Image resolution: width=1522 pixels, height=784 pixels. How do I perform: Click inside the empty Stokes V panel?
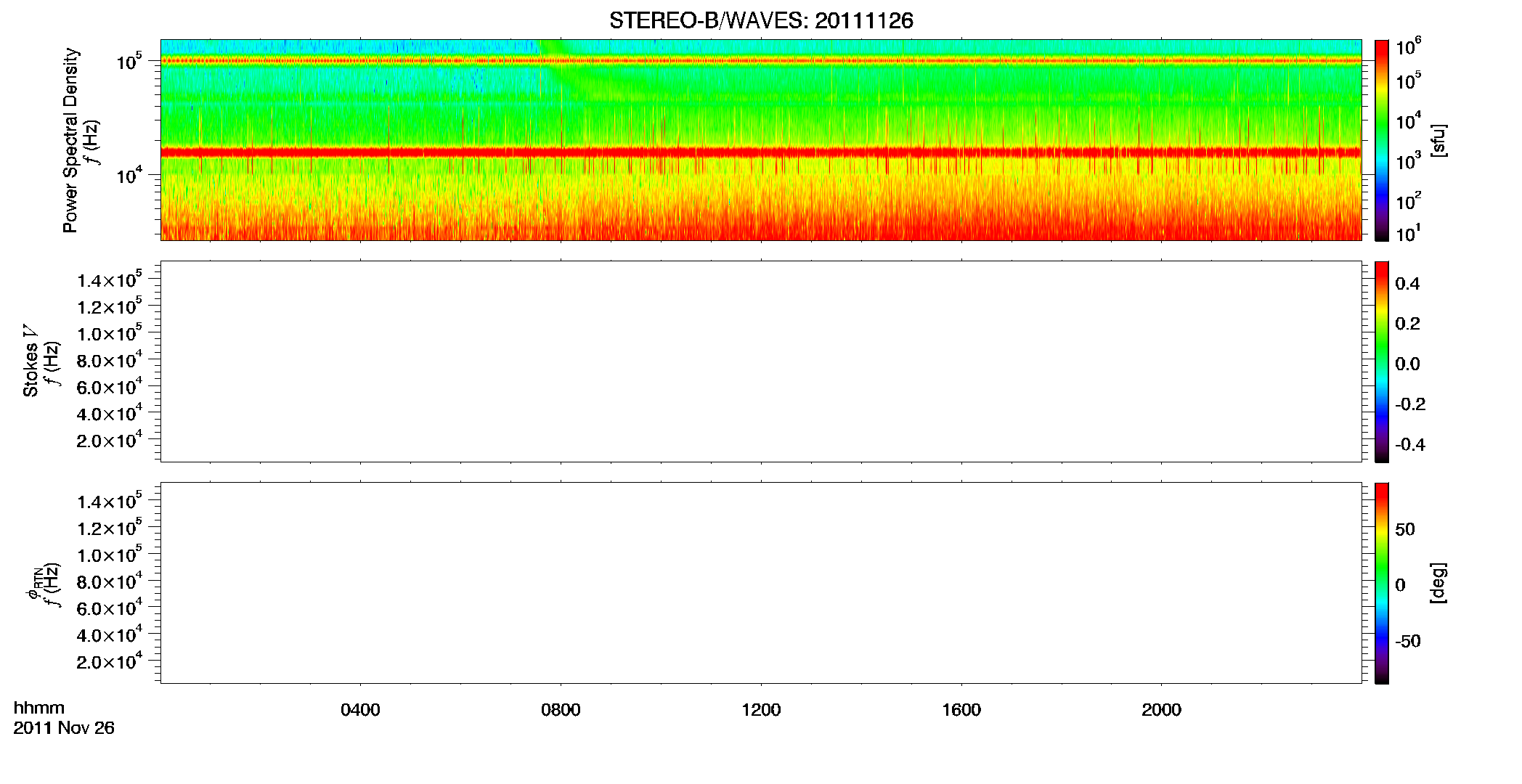click(x=761, y=362)
